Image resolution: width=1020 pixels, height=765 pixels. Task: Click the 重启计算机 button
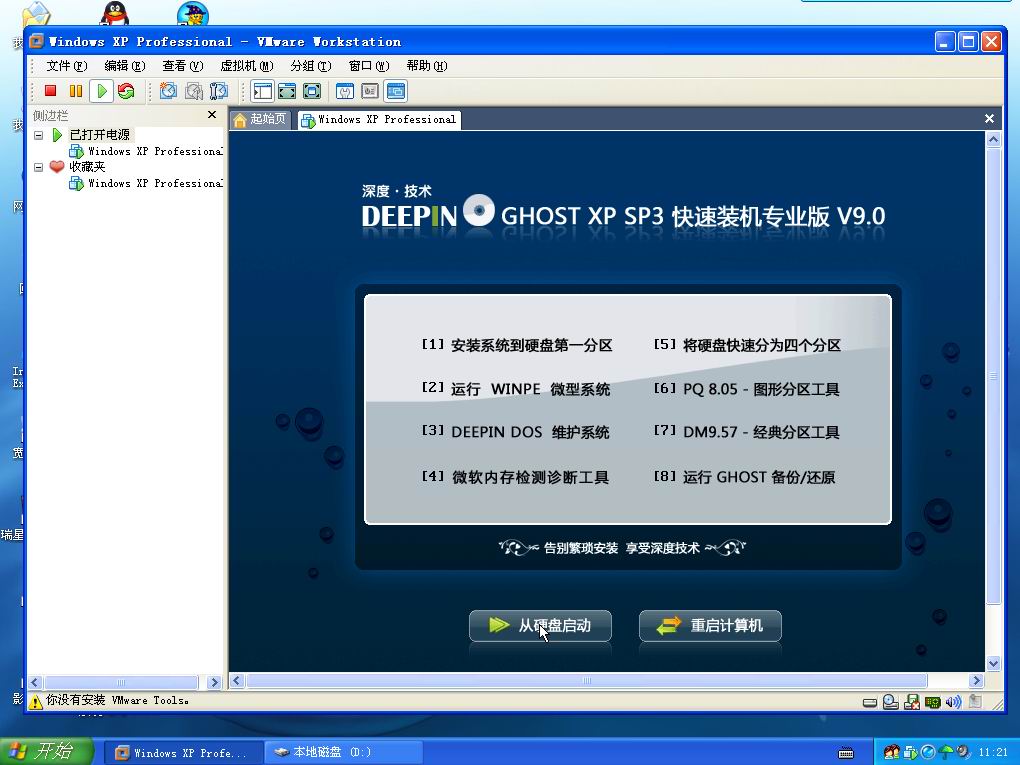click(x=710, y=626)
